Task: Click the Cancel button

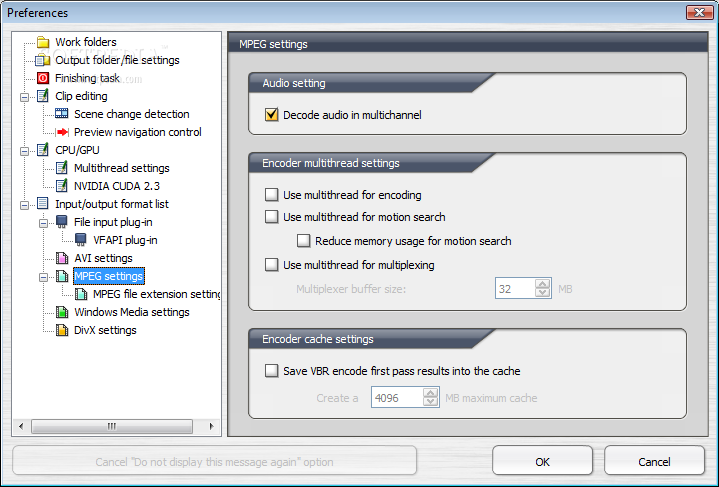Action: click(654, 461)
